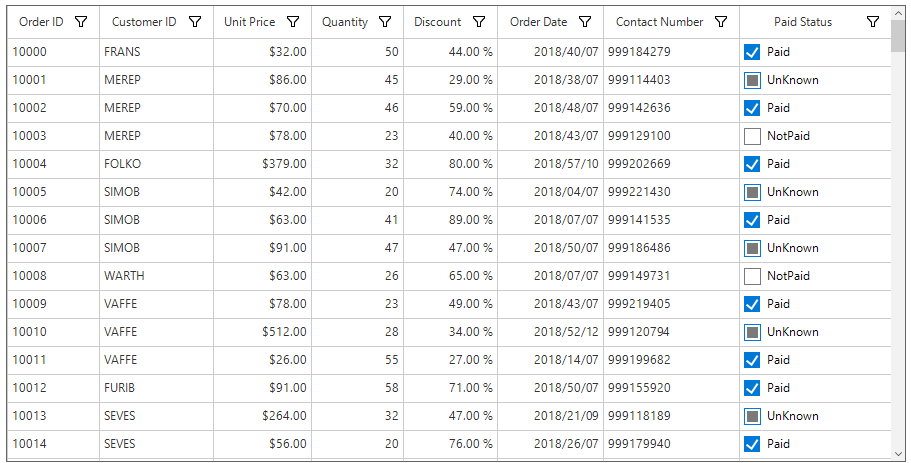Select Unit Price cell $32.00
This screenshot has height=463, width=911.
(263, 52)
